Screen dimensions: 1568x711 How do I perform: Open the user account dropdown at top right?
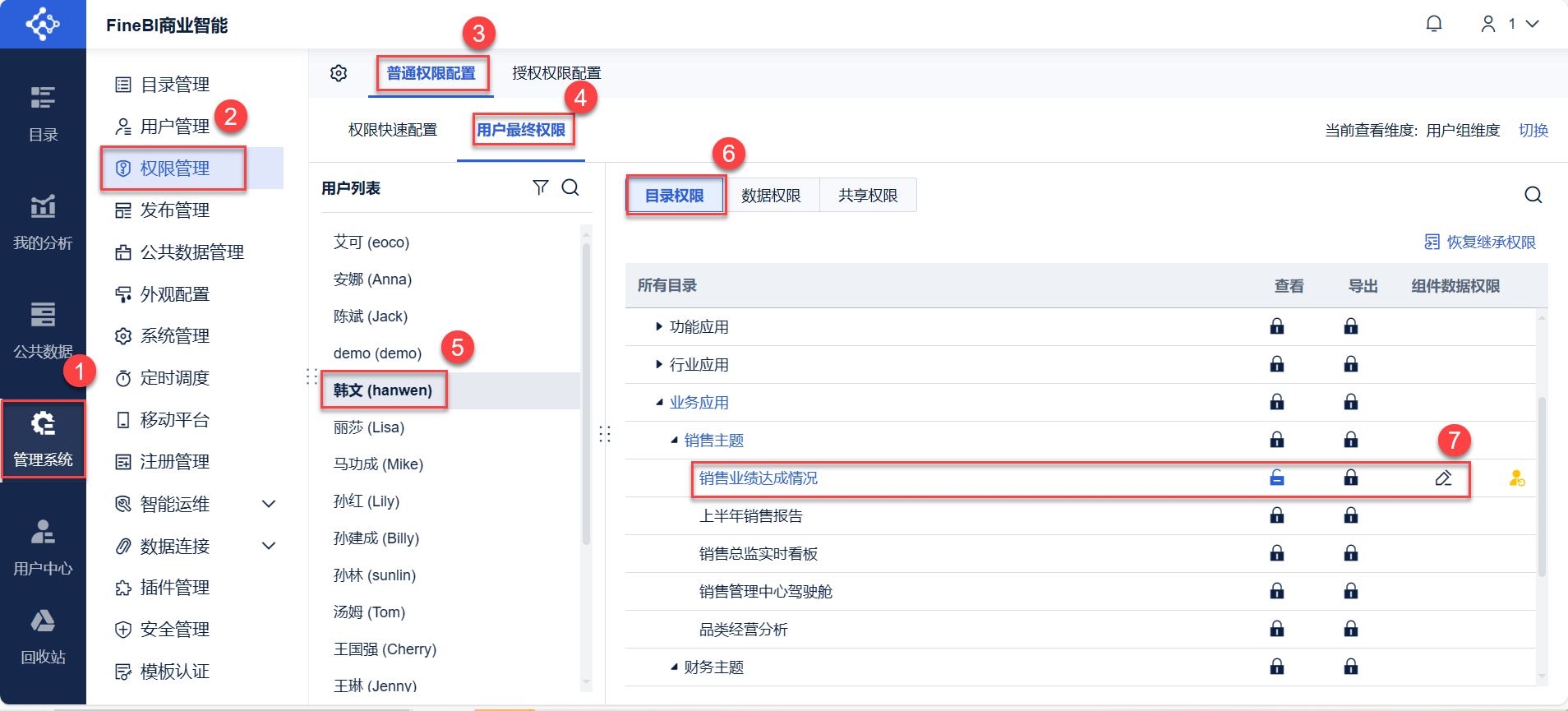click(x=1510, y=24)
